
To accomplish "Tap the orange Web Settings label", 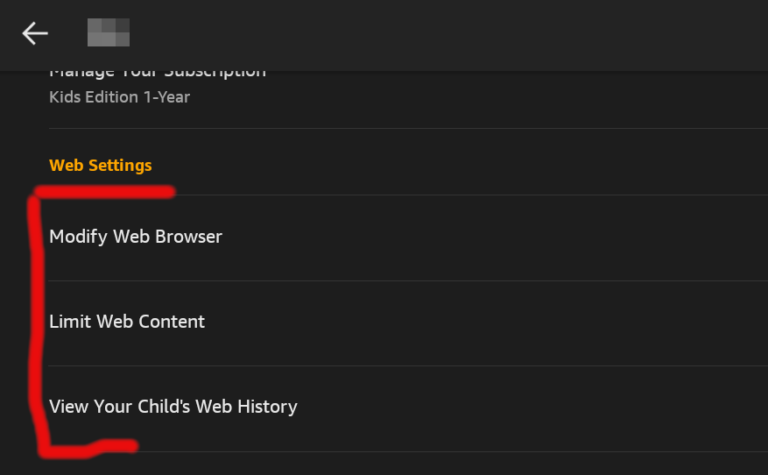I will point(100,165).
